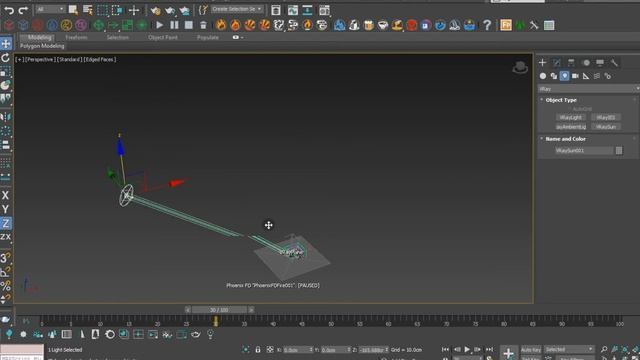The image size is (640, 360).
Task: Switch to the Motion panel tab
Action: pos(586,62)
